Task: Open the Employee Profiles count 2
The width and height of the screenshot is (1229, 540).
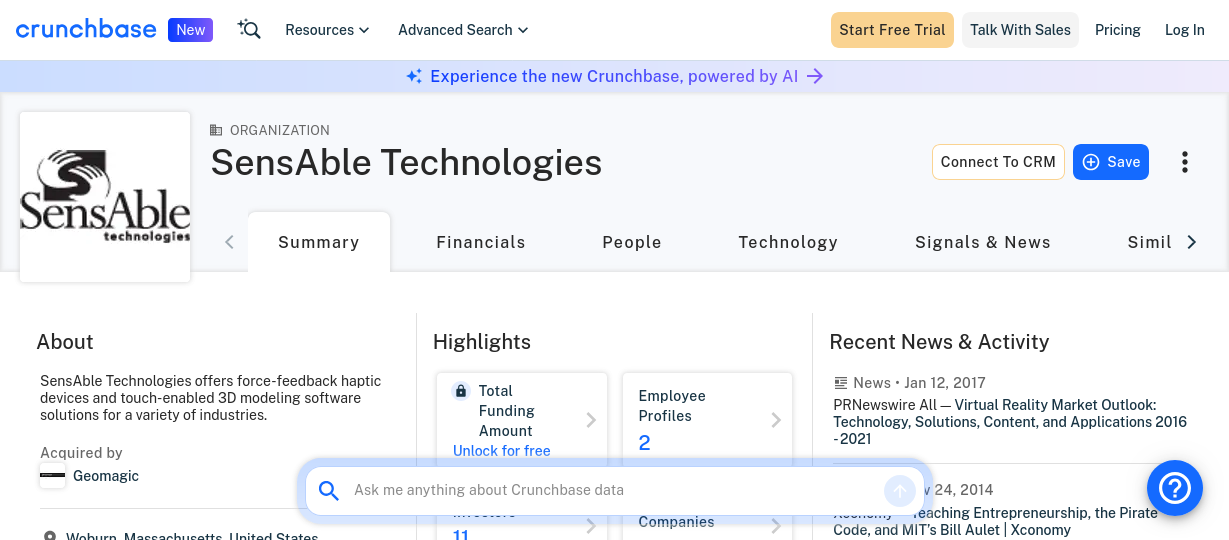Action: click(x=645, y=443)
